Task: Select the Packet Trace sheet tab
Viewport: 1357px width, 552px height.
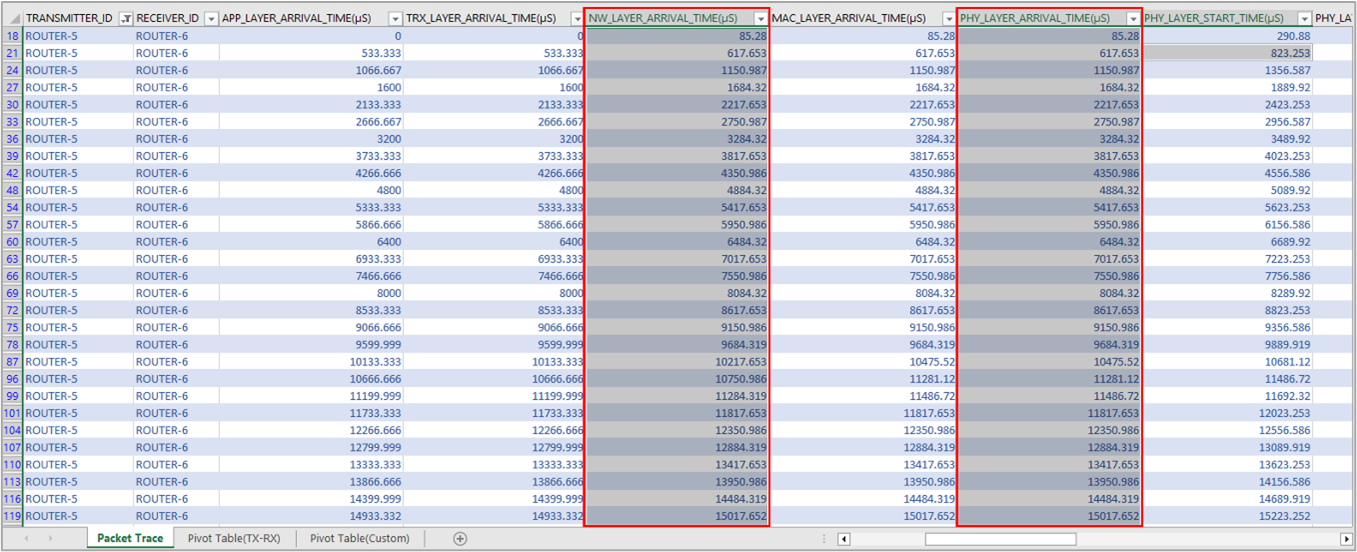Action: tap(130, 539)
